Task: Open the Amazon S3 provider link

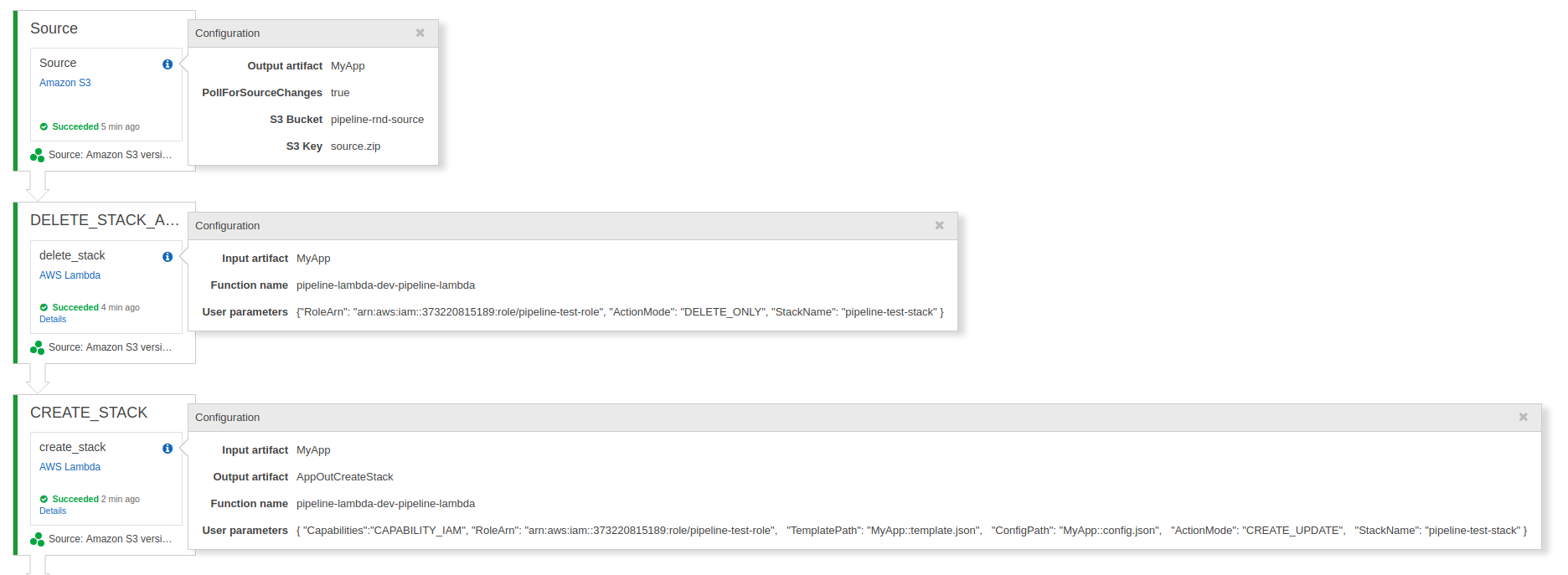Action: 65,83
